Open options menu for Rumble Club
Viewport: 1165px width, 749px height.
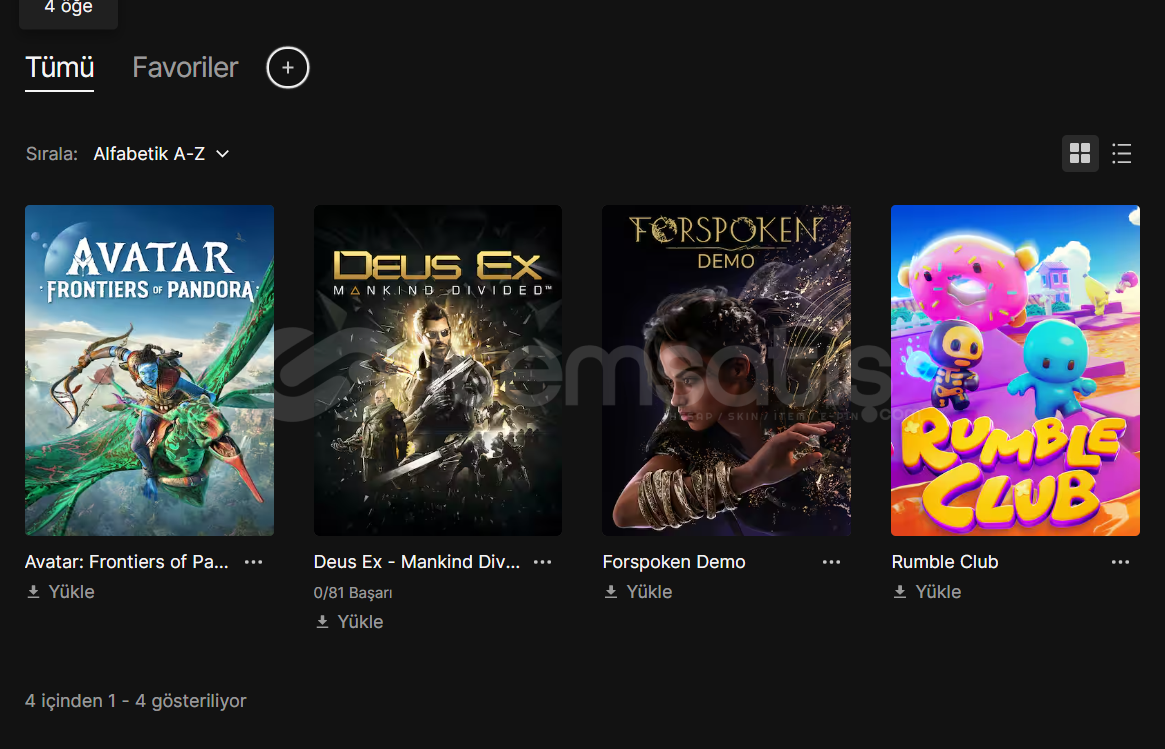tap(1120, 562)
